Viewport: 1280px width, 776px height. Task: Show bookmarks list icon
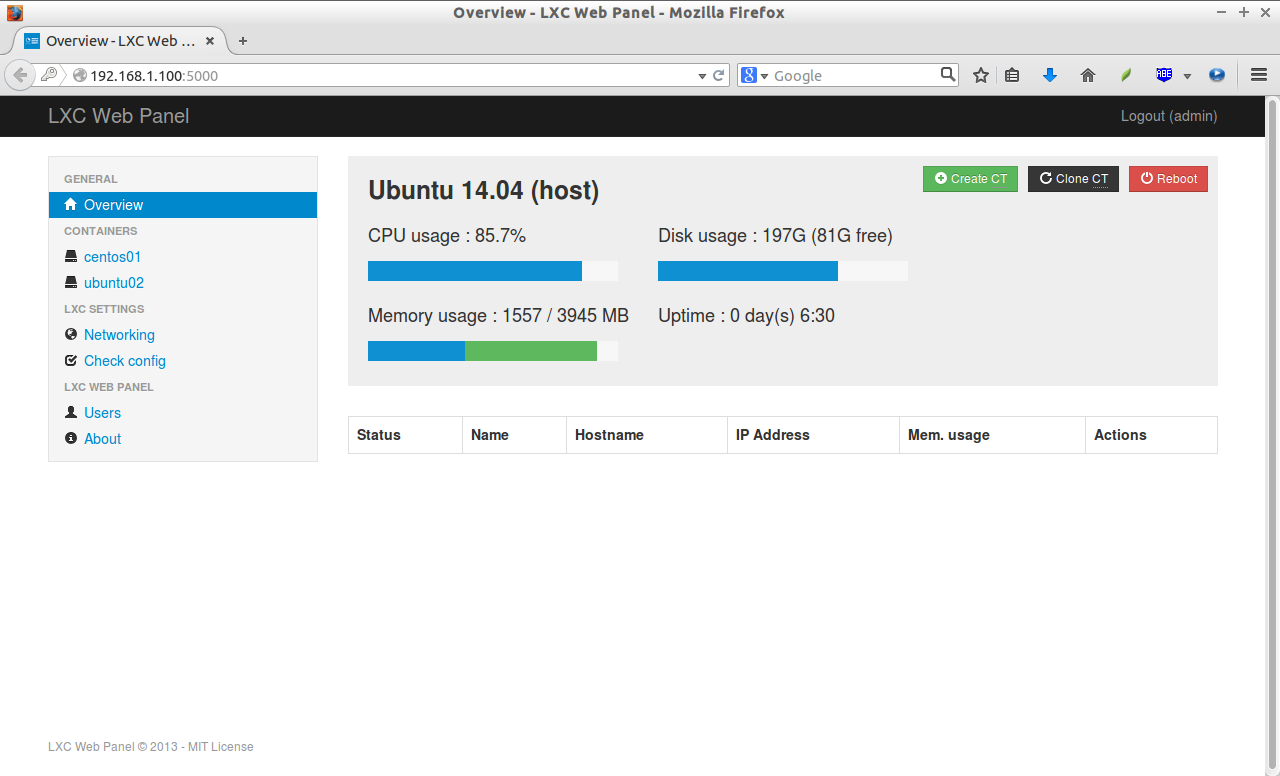(1012, 75)
